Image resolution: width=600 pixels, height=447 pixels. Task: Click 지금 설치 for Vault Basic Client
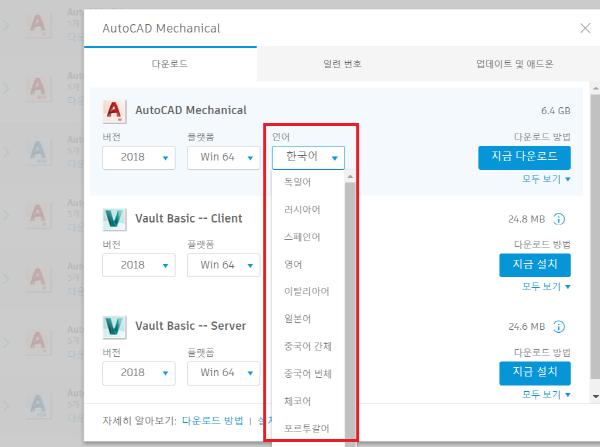pos(535,265)
